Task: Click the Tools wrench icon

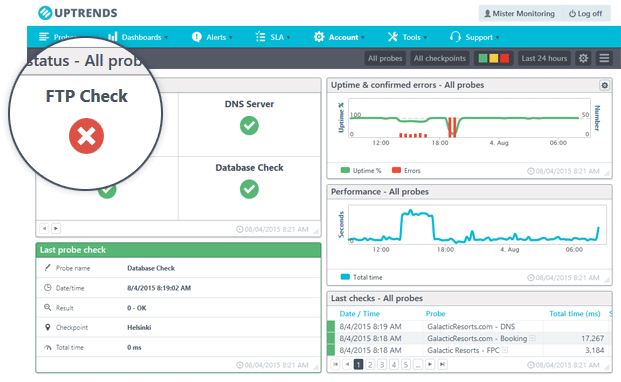Action: (392, 37)
